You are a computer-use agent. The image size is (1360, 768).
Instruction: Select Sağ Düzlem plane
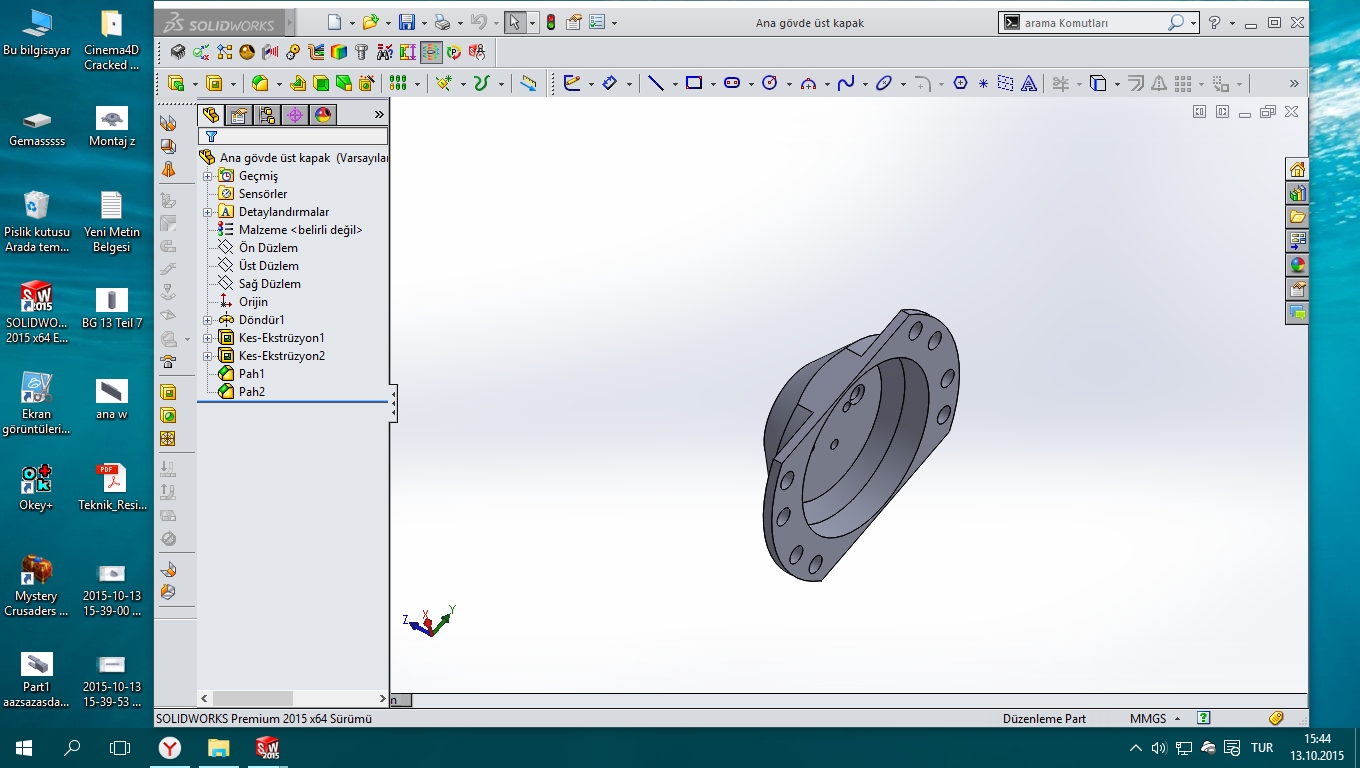coord(270,284)
